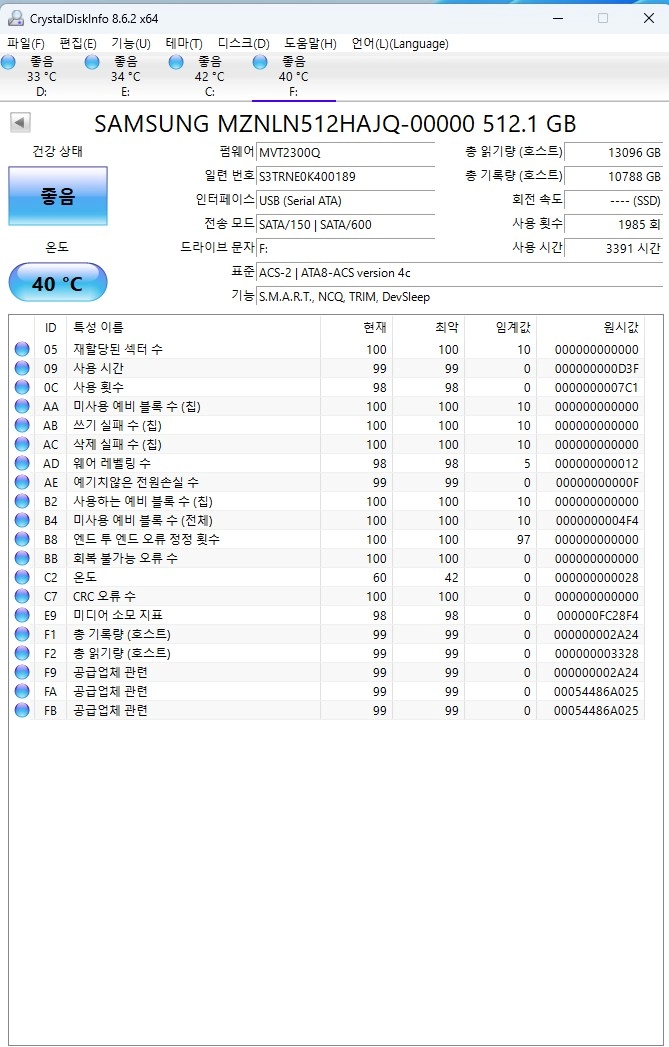Click blue status orb for ID E9 row
Viewport: 669px width, 1047px height.
tap(22, 615)
